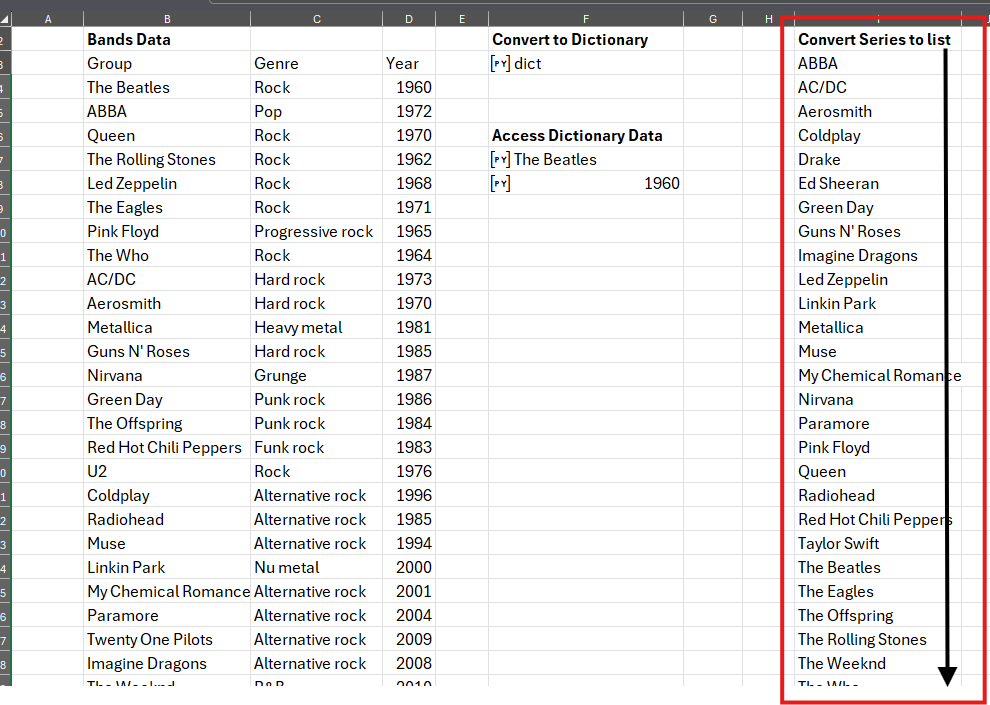Select column G header

click(x=713, y=20)
